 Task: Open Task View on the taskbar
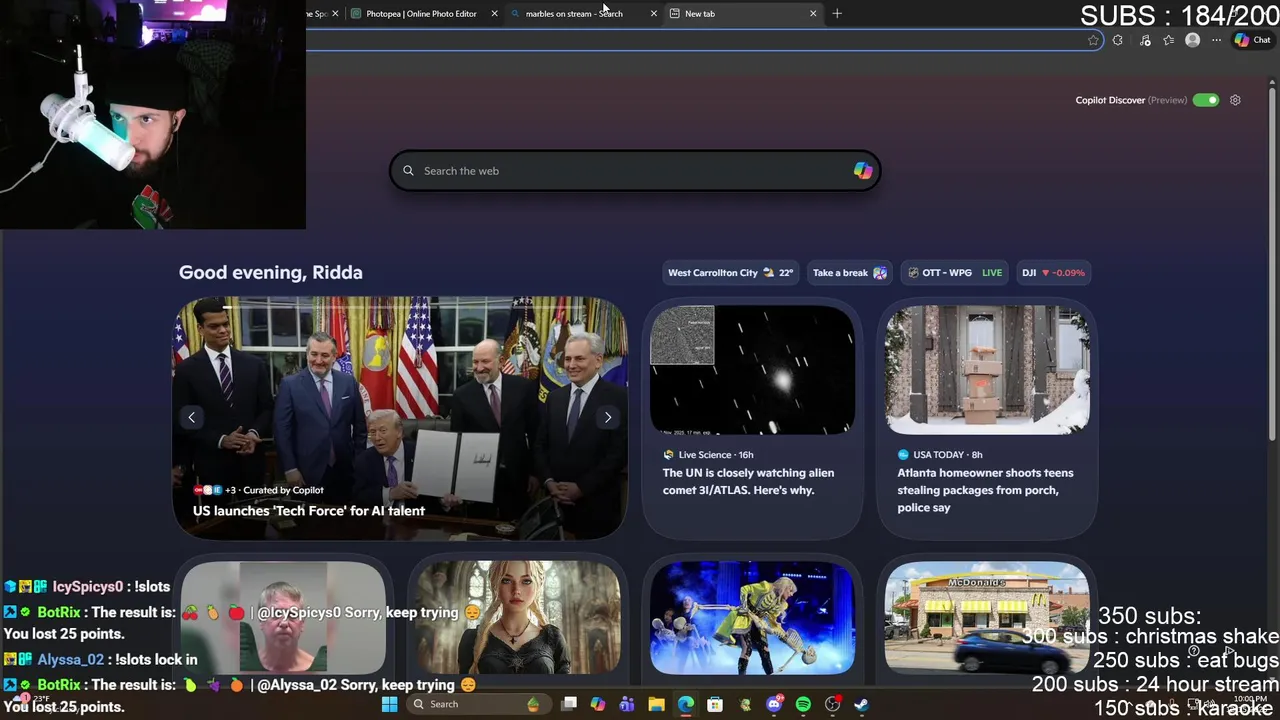click(x=569, y=704)
